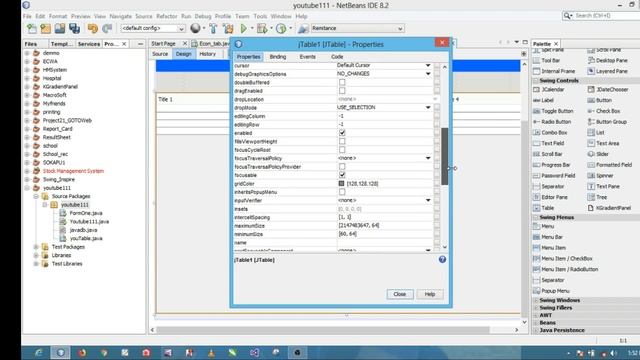The height and width of the screenshot is (360, 640).
Task: Click the Profile Project toolbar icon
Action: click(x=281, y=28)
